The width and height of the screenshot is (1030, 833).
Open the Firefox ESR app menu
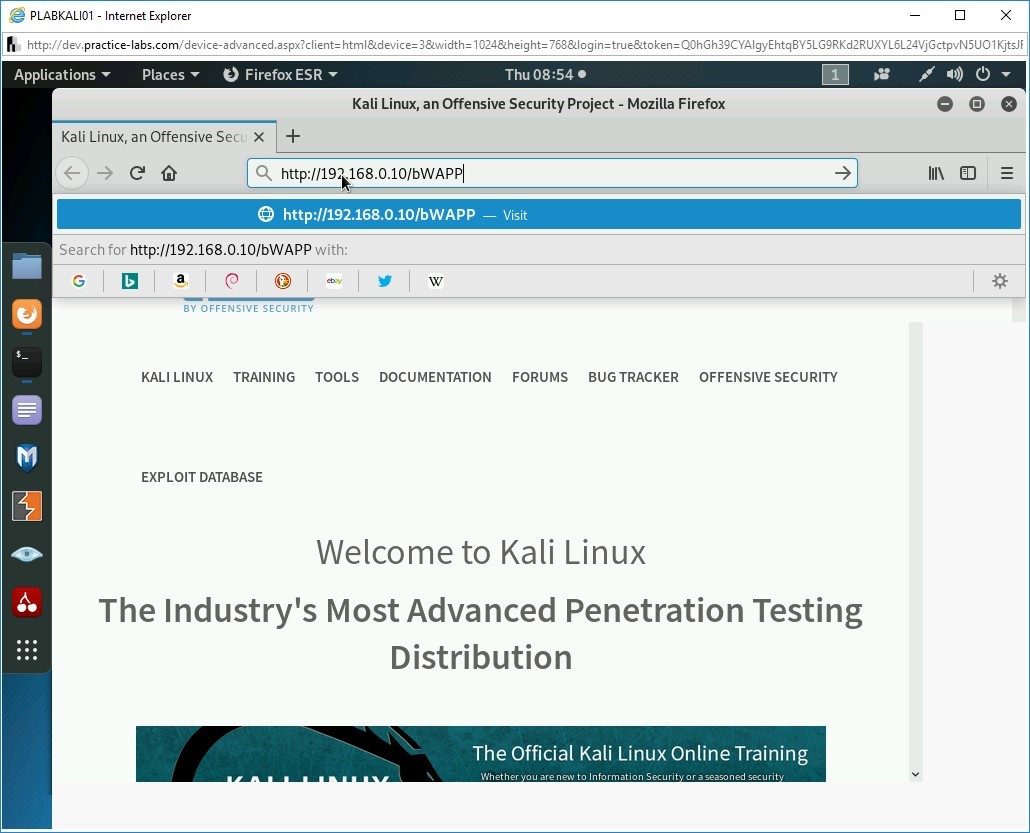pyautogui.click(x=280, y=75)
